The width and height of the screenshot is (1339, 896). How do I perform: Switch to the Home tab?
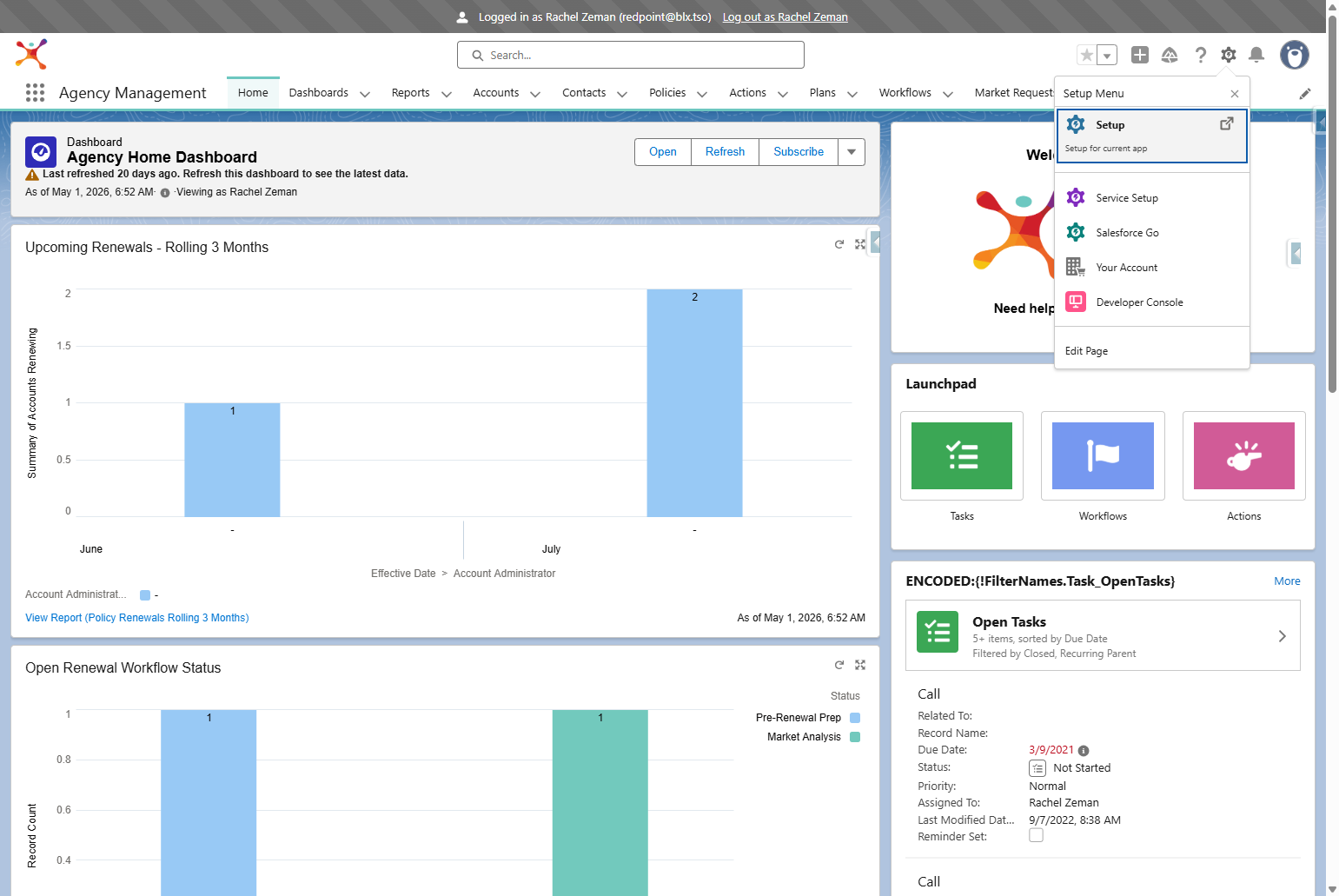coord(253,93)
